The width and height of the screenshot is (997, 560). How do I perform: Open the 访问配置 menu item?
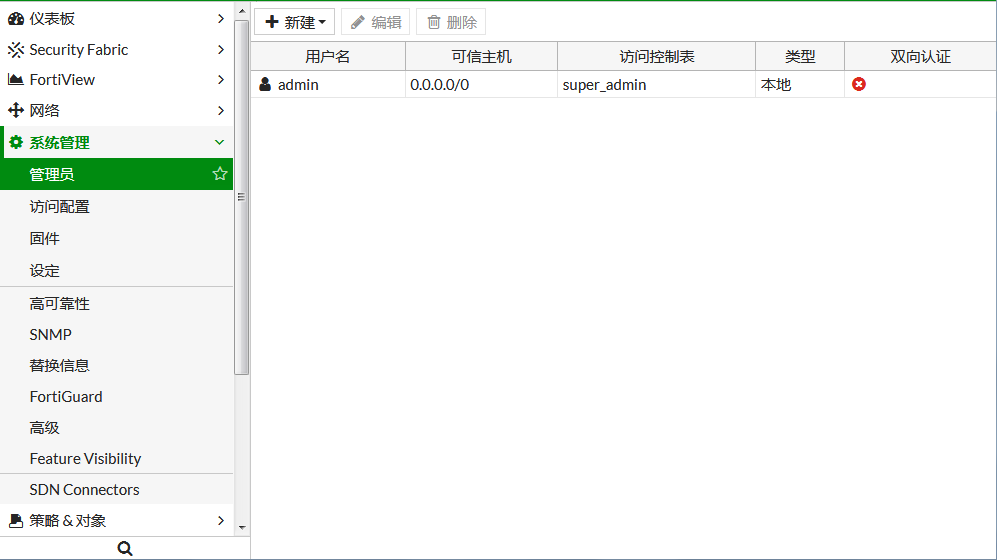[x=60, y=207]
